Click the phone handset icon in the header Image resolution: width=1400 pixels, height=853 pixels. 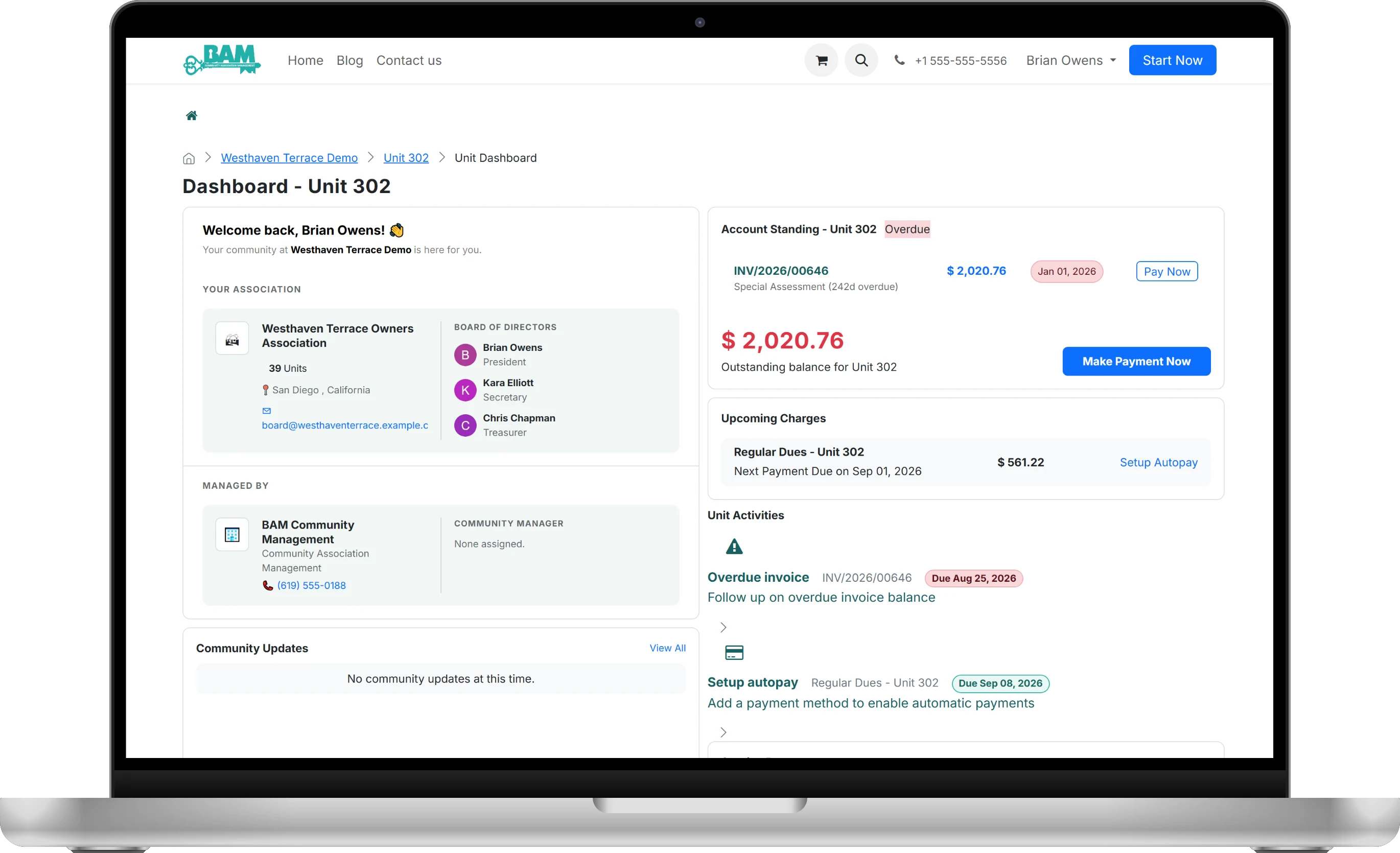(x=899, y=60)
